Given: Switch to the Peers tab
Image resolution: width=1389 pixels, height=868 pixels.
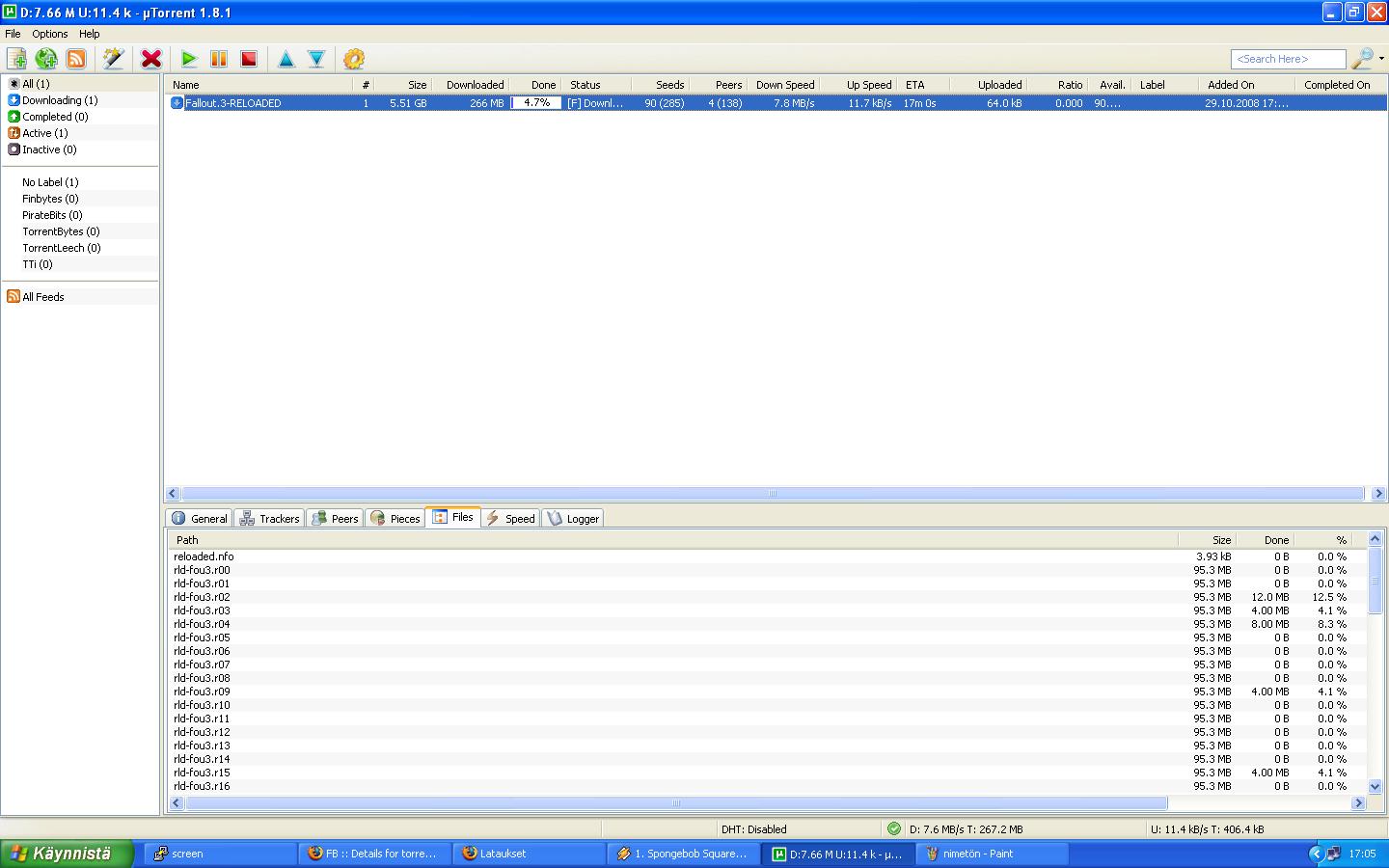Looking at the screenshot, I should click(335, 519).
